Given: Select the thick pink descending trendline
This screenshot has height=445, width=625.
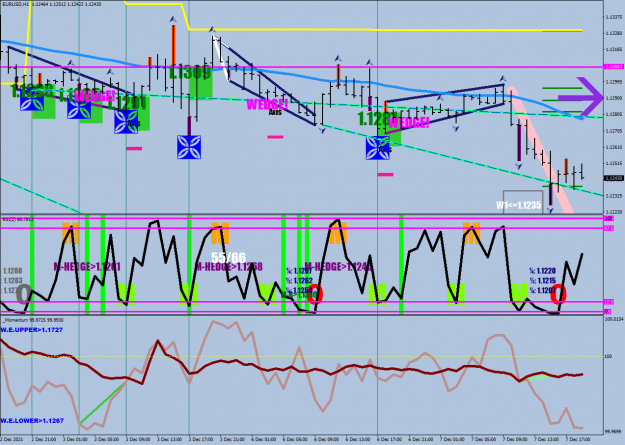Looking at the screenshot, I should pos(541,150).
